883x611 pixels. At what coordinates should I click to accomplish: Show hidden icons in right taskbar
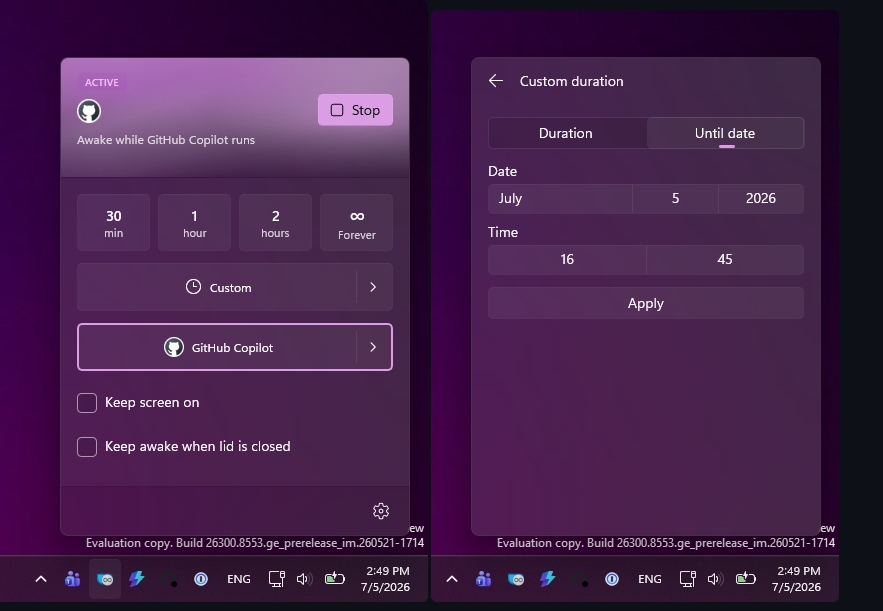tap(452, 579)
